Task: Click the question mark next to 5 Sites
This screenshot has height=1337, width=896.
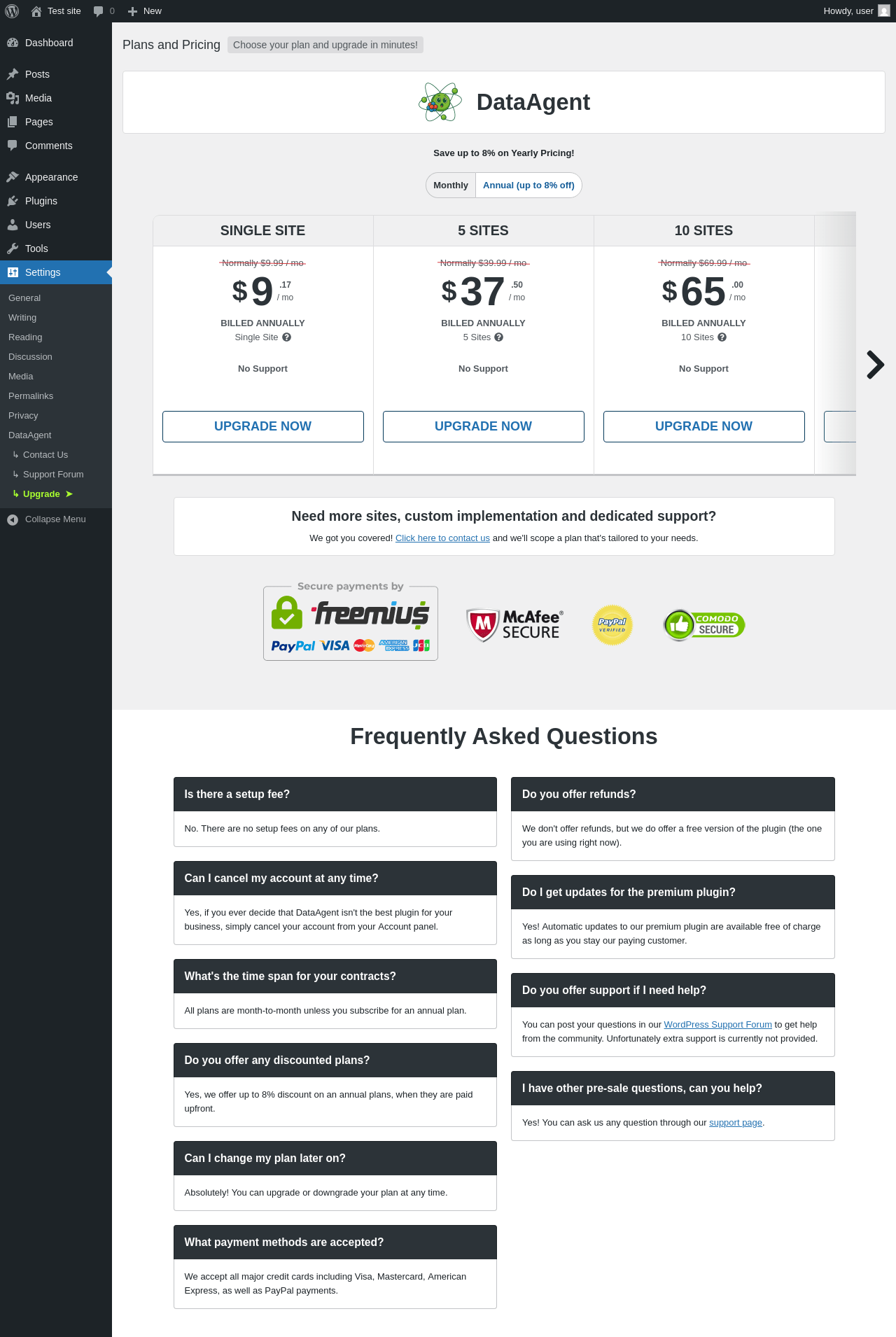Action: 499,337
